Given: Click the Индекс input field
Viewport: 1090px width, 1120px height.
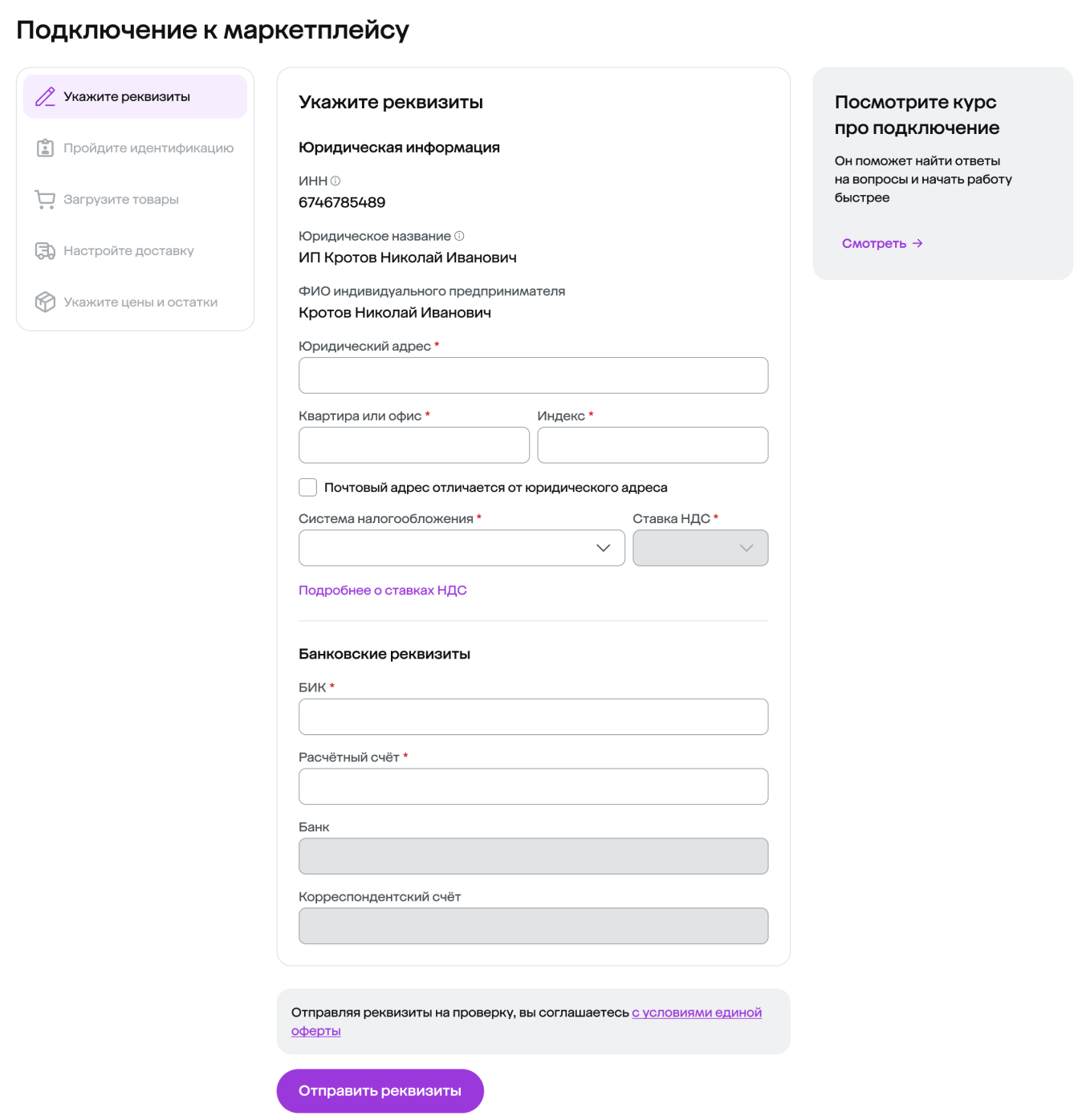Looking at the screenshot, I should (653, 445).
